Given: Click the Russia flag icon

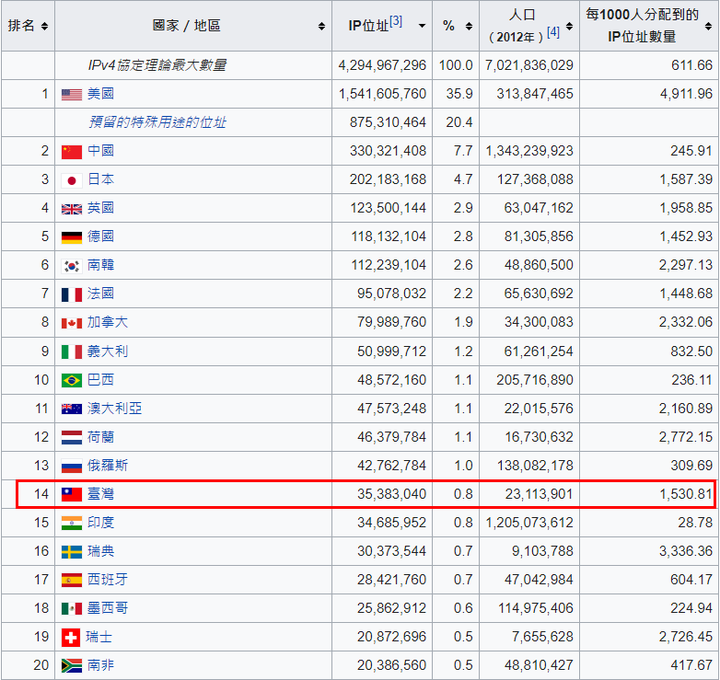Looking at the screenshot, I should point(72,466).
